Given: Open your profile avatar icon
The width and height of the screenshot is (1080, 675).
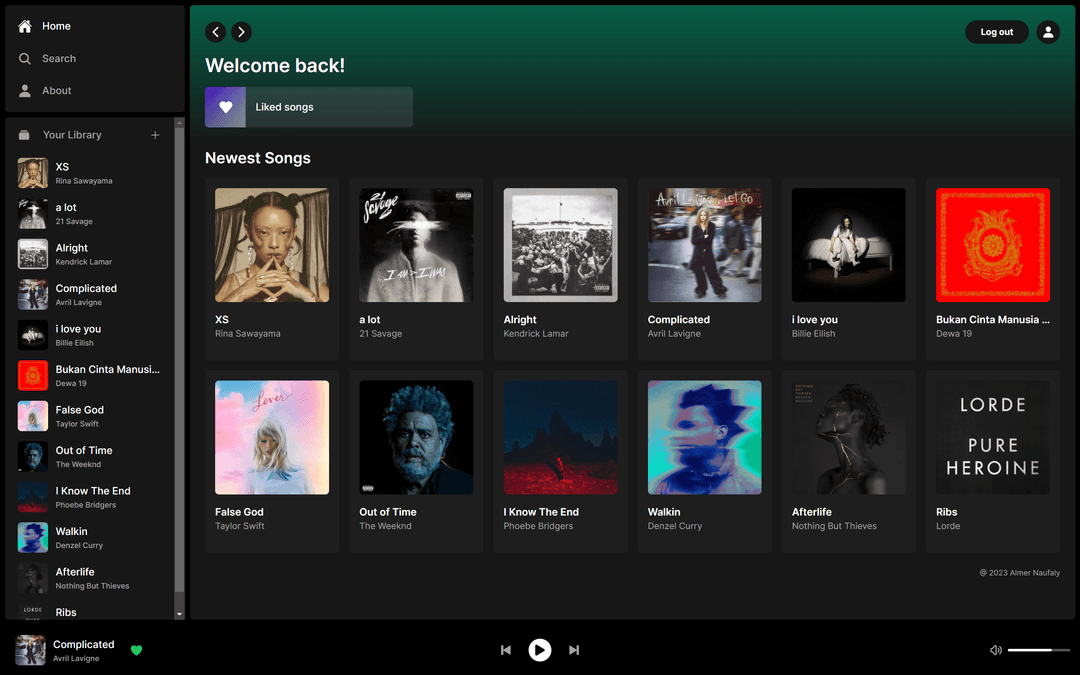Looking at the screenshot, I should (1048, 31).
